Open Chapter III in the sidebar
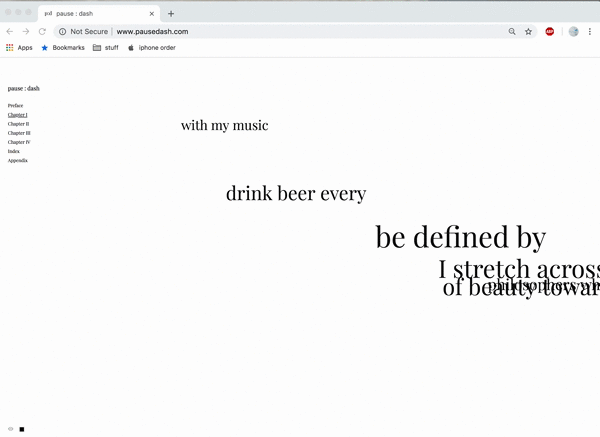This screenshot has width=600, height=437. (19, 133)
